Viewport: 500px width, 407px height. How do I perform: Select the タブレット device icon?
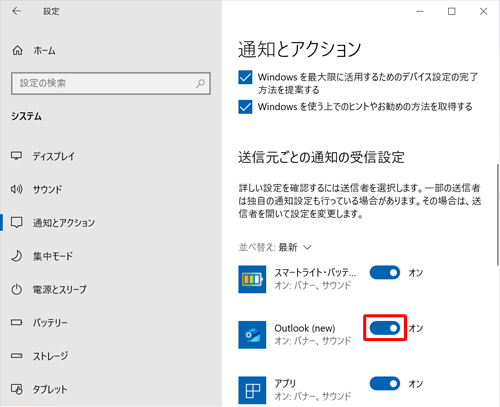[x=17, y=389]
